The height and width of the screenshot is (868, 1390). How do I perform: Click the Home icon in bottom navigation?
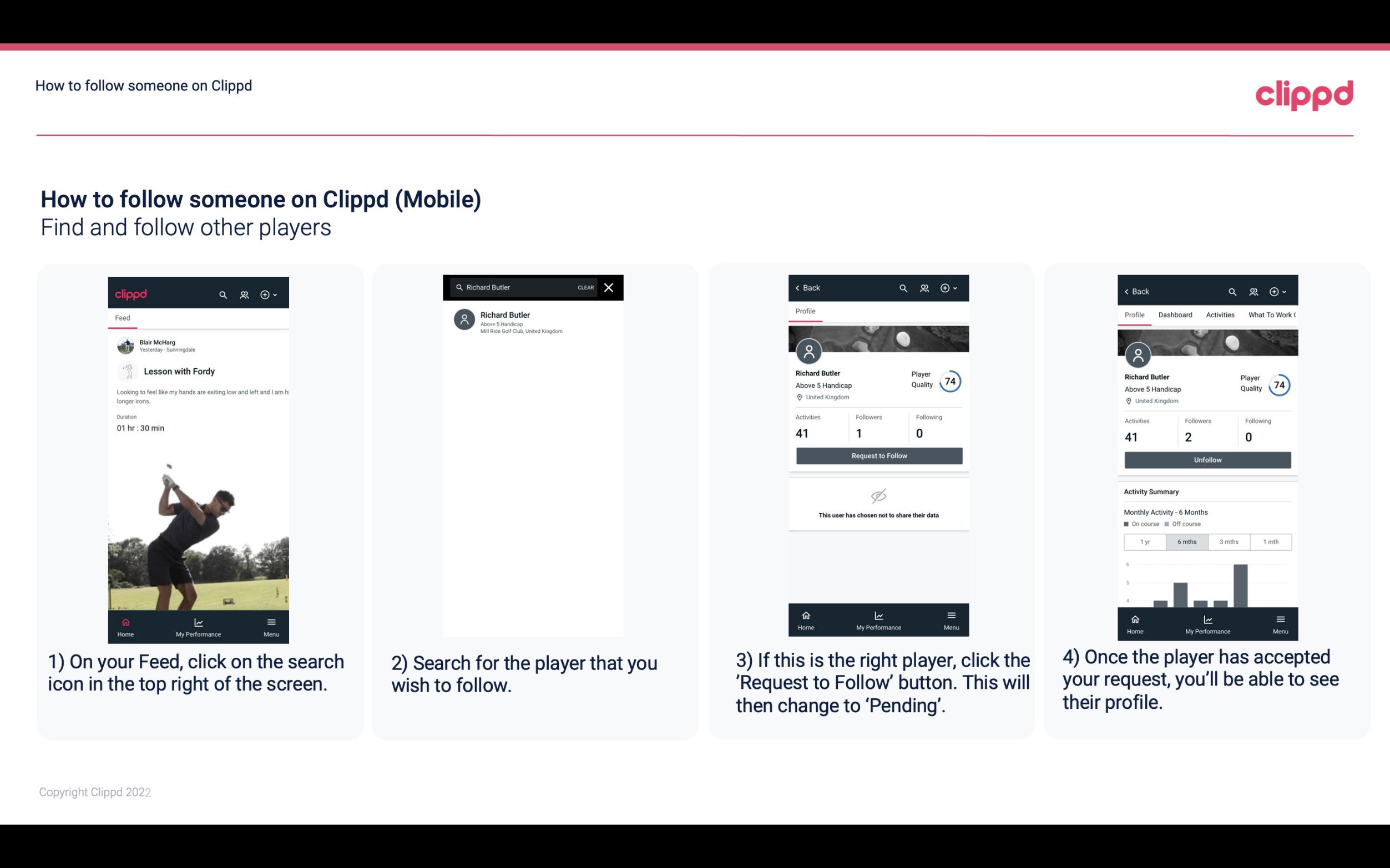[125, 620]
